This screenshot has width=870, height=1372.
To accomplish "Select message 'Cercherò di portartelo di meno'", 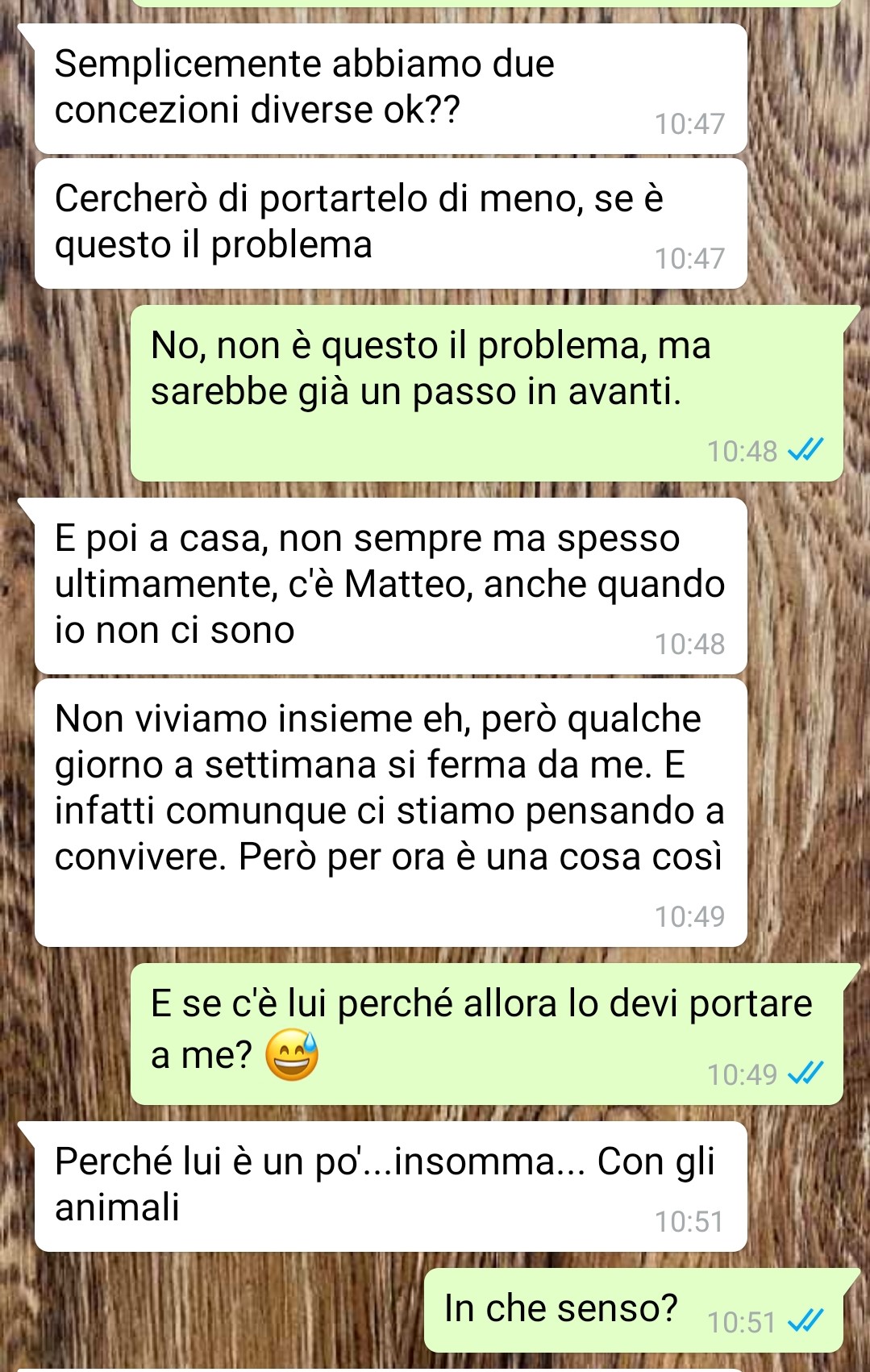I will click(x=390, y=223).
